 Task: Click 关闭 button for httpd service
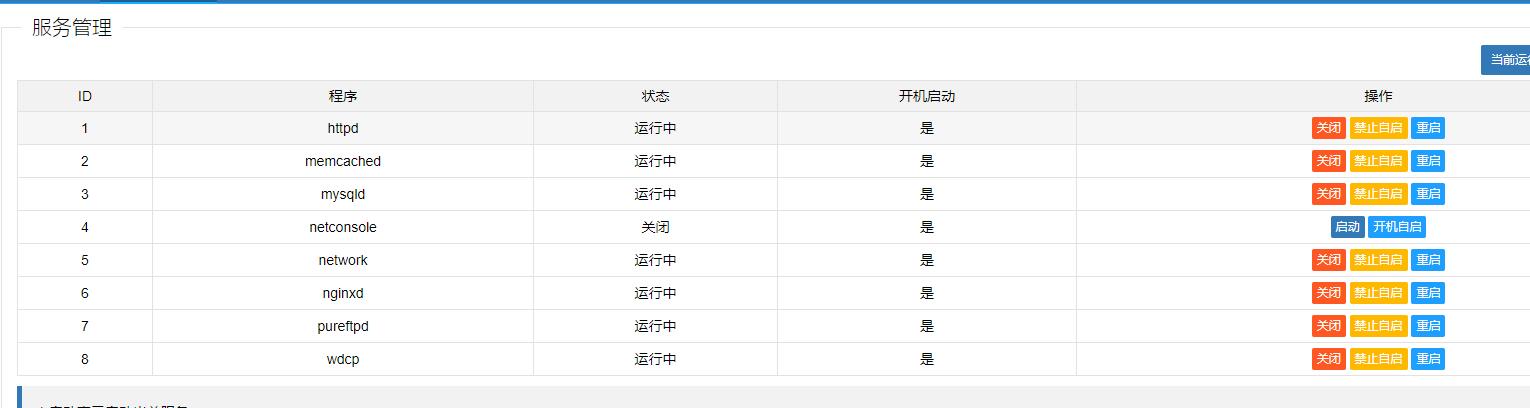[1328, 128]
